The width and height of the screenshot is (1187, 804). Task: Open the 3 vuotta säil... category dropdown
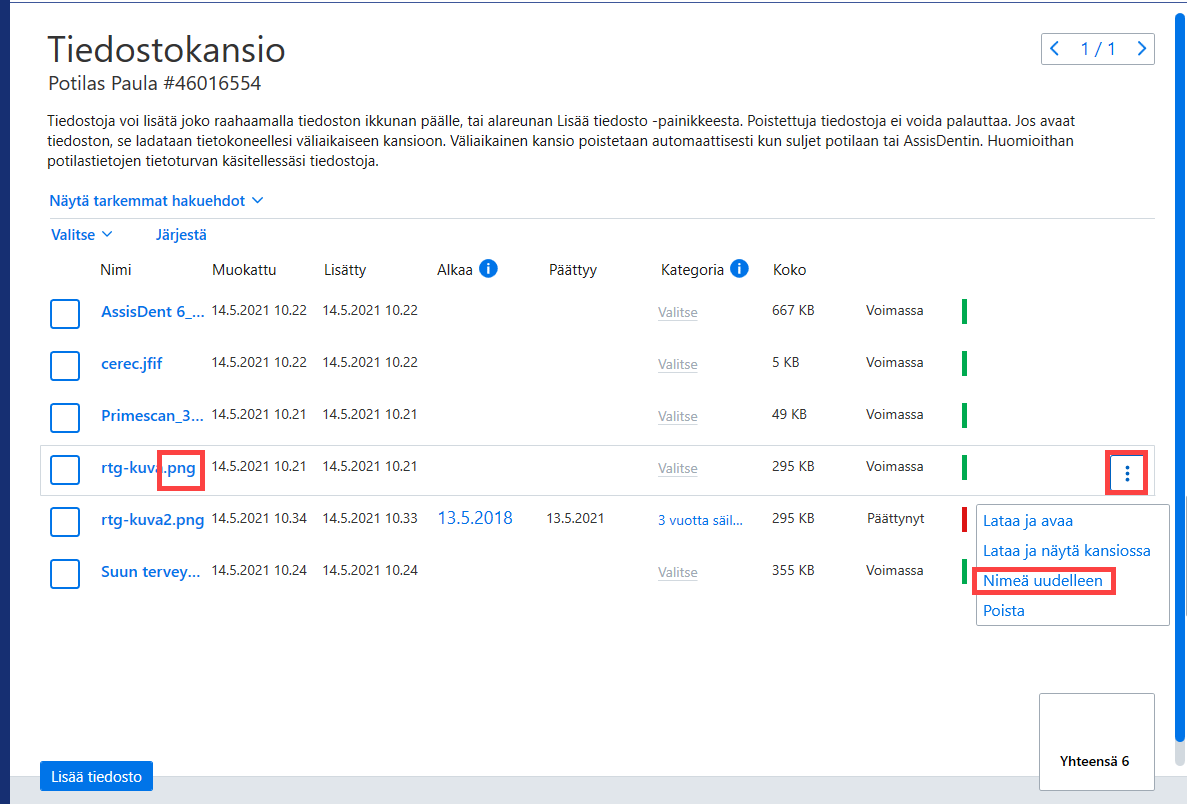pos(700,520)
